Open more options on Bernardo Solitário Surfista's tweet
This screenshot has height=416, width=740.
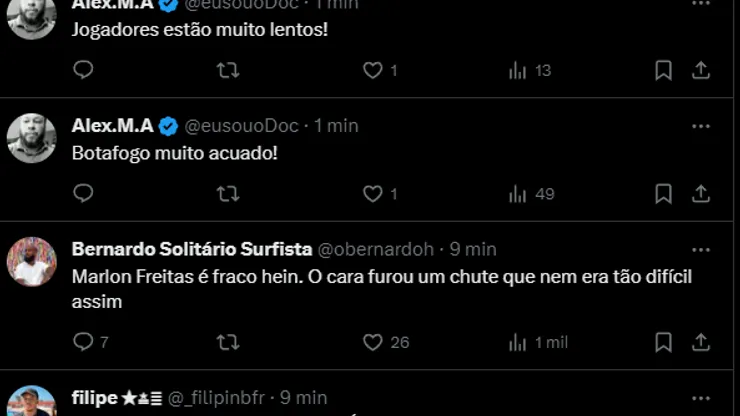(701, 249)
